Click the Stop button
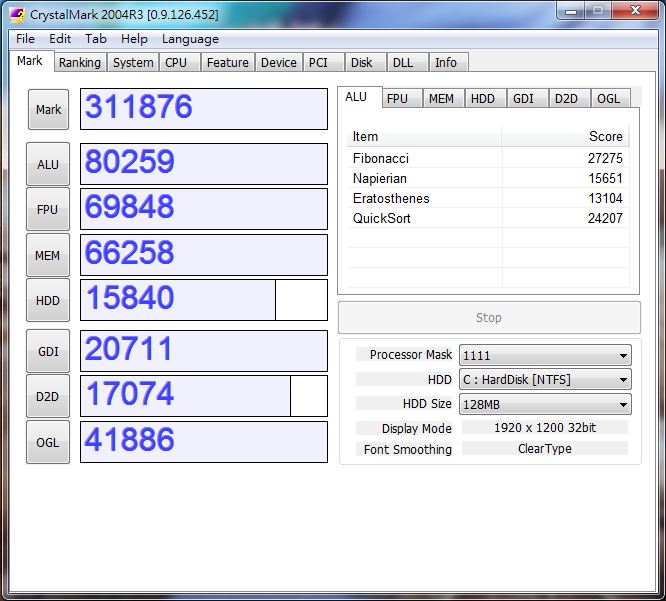 (x=489, y=318)
